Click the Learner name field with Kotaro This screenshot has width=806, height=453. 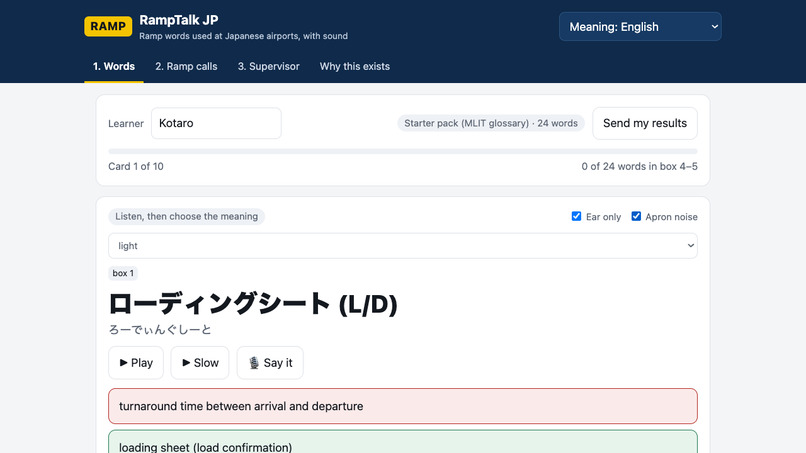coord(216,123)
